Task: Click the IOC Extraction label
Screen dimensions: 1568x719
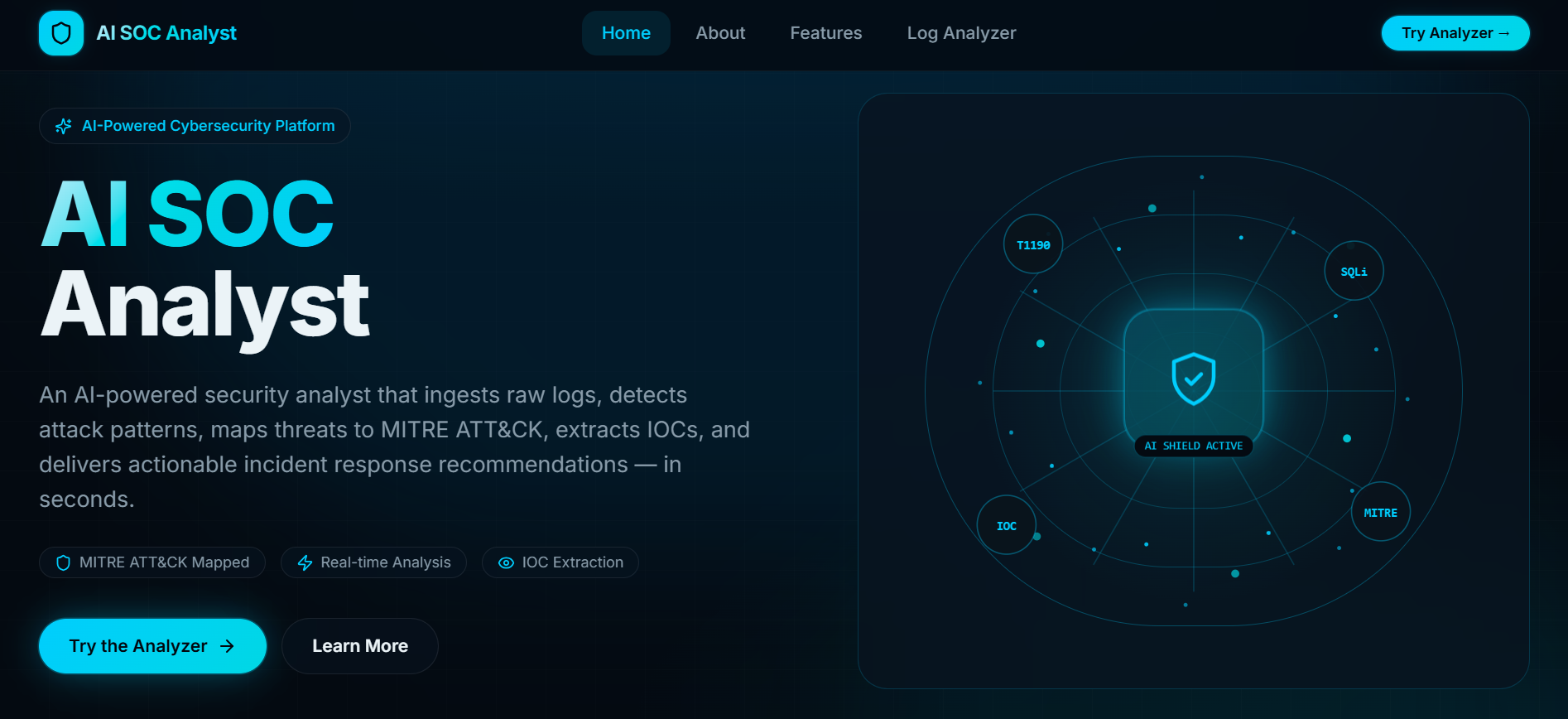Action: click(573, 562)
